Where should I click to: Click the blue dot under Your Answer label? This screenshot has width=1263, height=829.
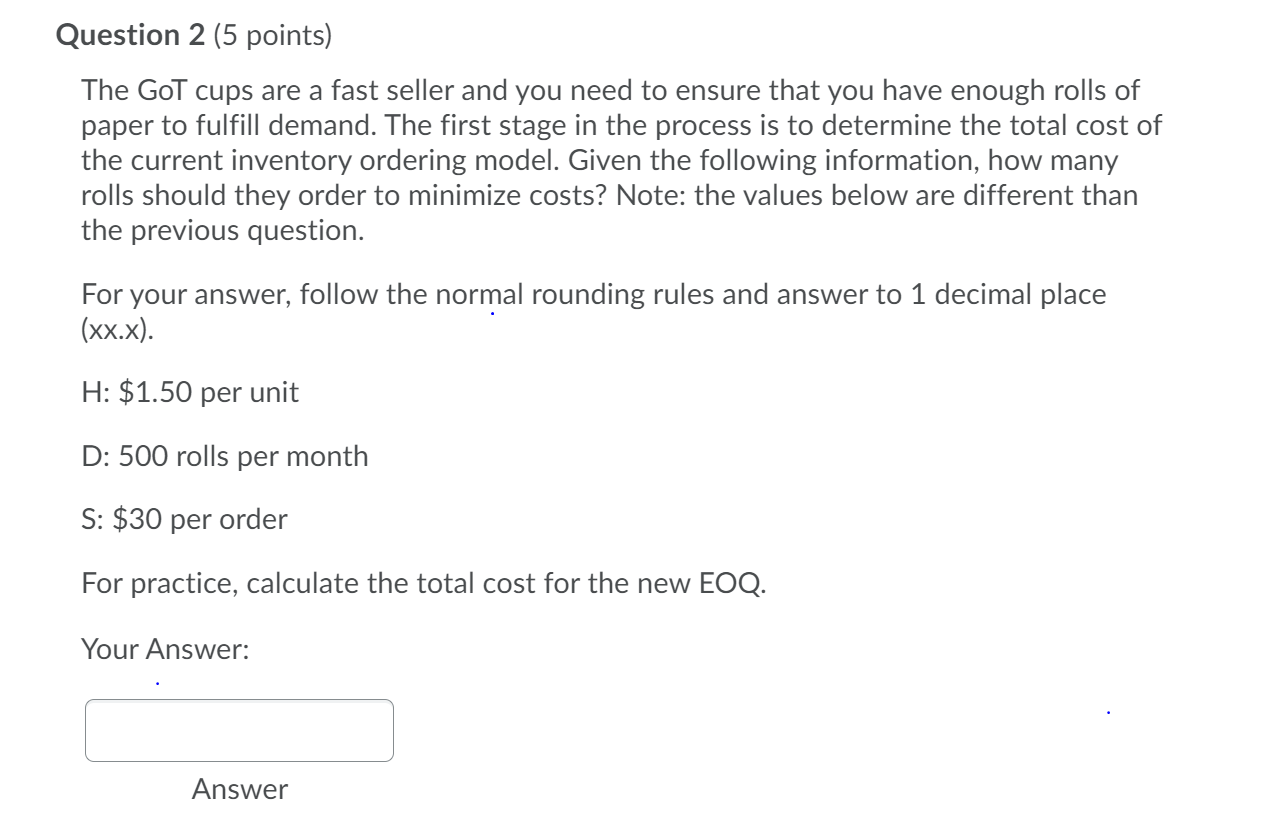(156, 681)
